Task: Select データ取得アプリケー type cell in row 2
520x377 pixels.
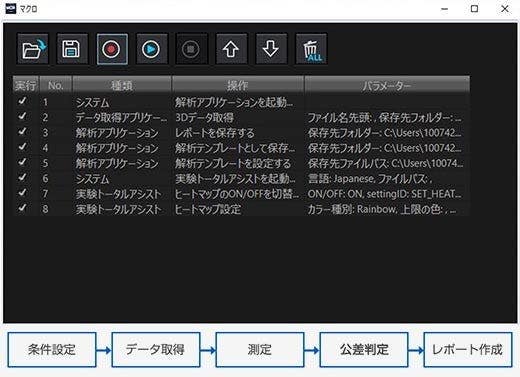Action: point(121,118)
